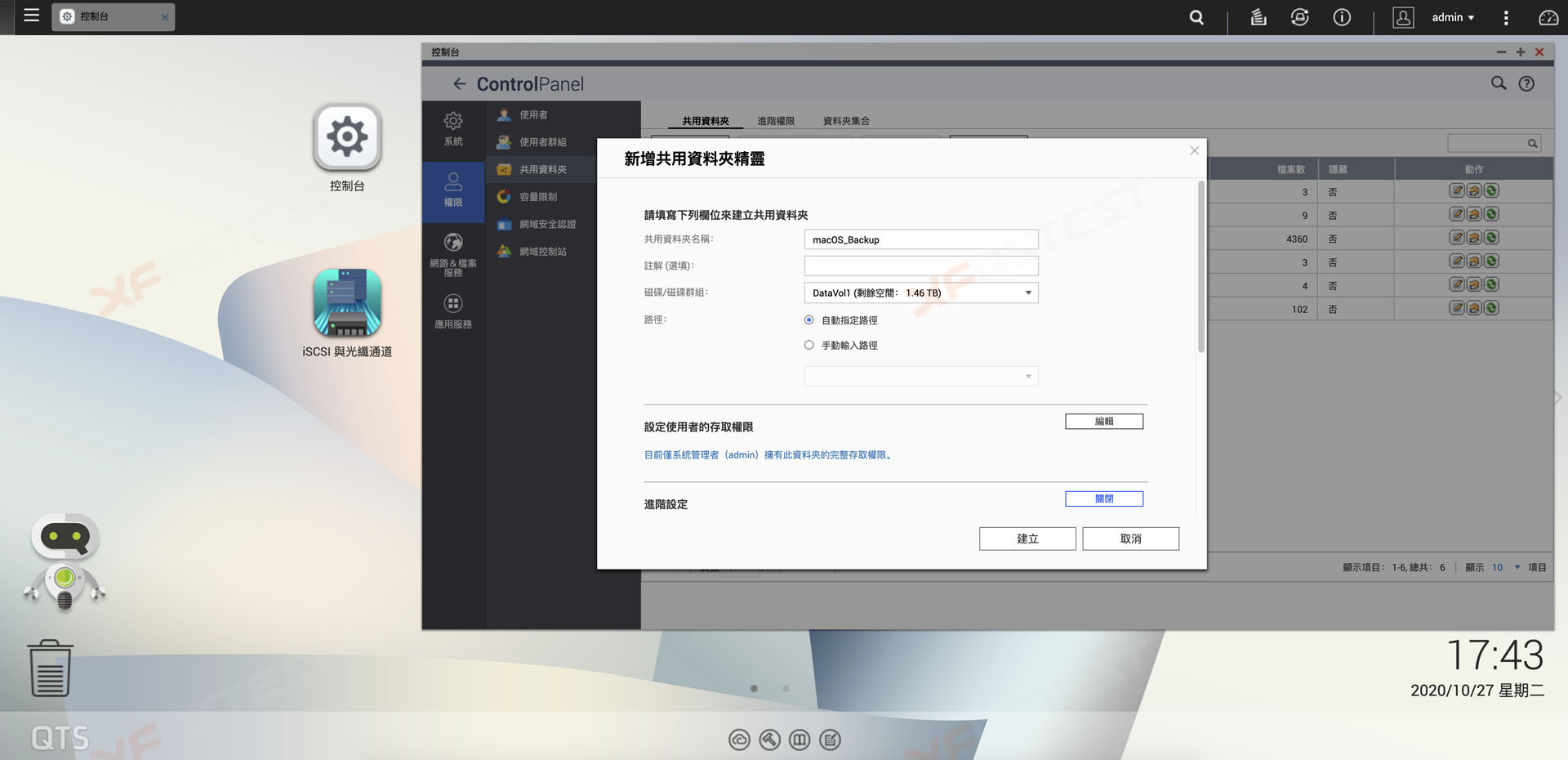Image resolution: width=1568 pixels, height=760 pixels.
Task: Open the disabled manual path dropdown
Action: click(921, 376)
